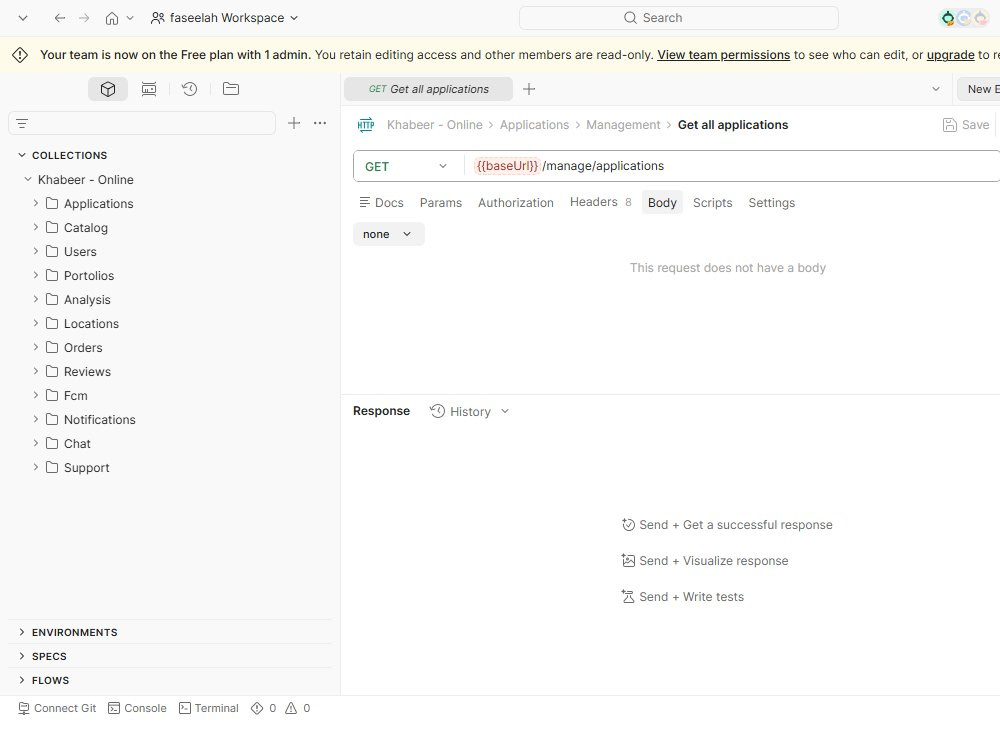Click the sync status avatar icon
This screenshot has width=1000, height=750.
point(948,18)
